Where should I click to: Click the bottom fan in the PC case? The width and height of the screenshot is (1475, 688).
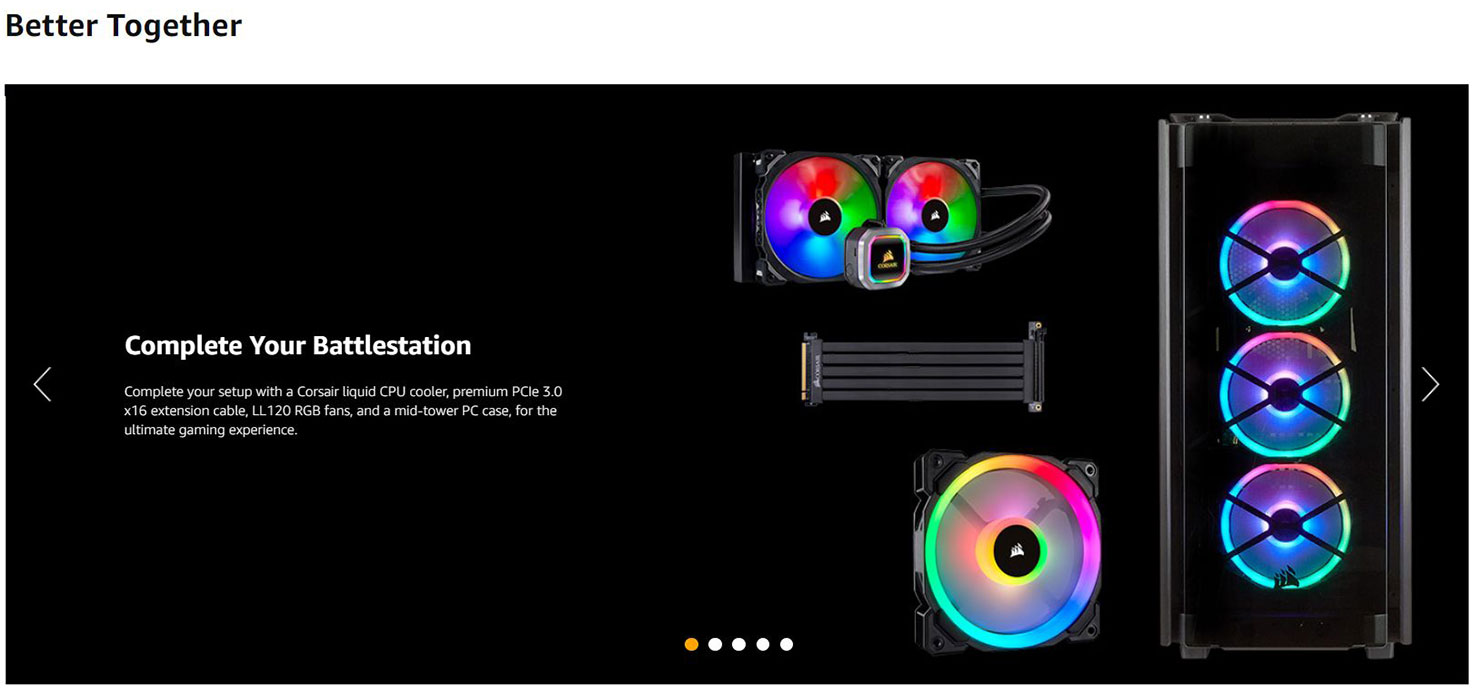(1285, 525)
